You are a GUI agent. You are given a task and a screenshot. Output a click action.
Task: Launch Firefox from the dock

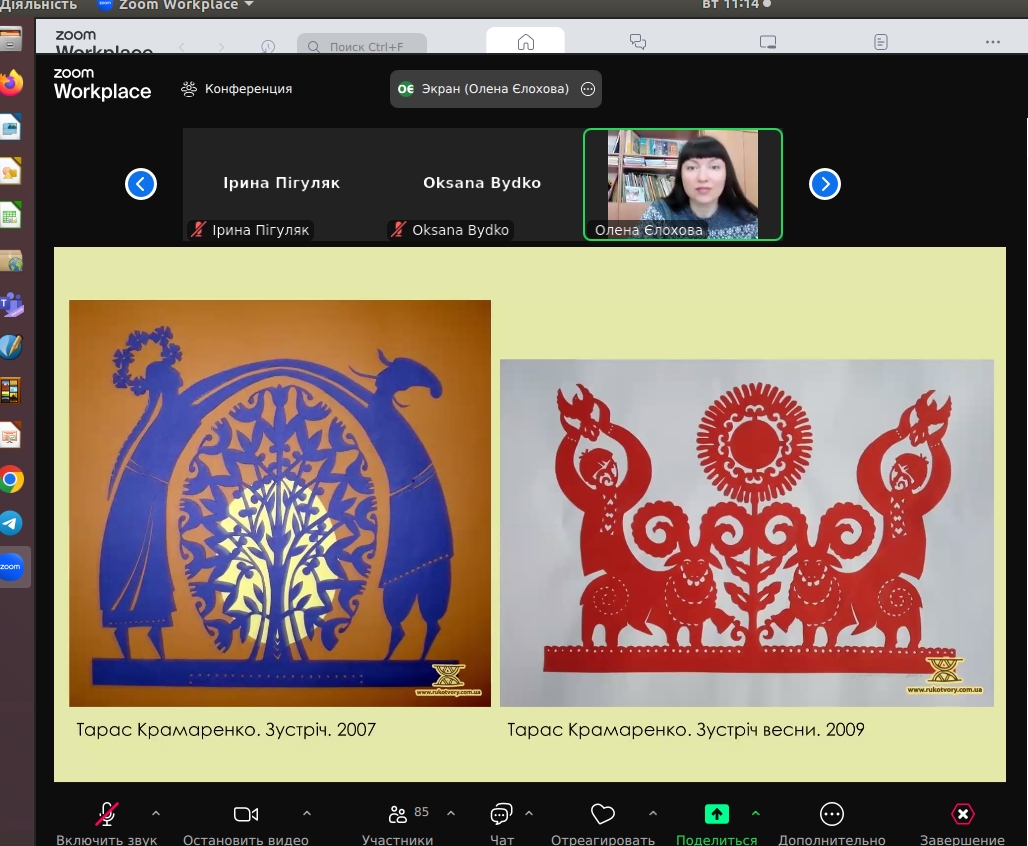point(11,83)
